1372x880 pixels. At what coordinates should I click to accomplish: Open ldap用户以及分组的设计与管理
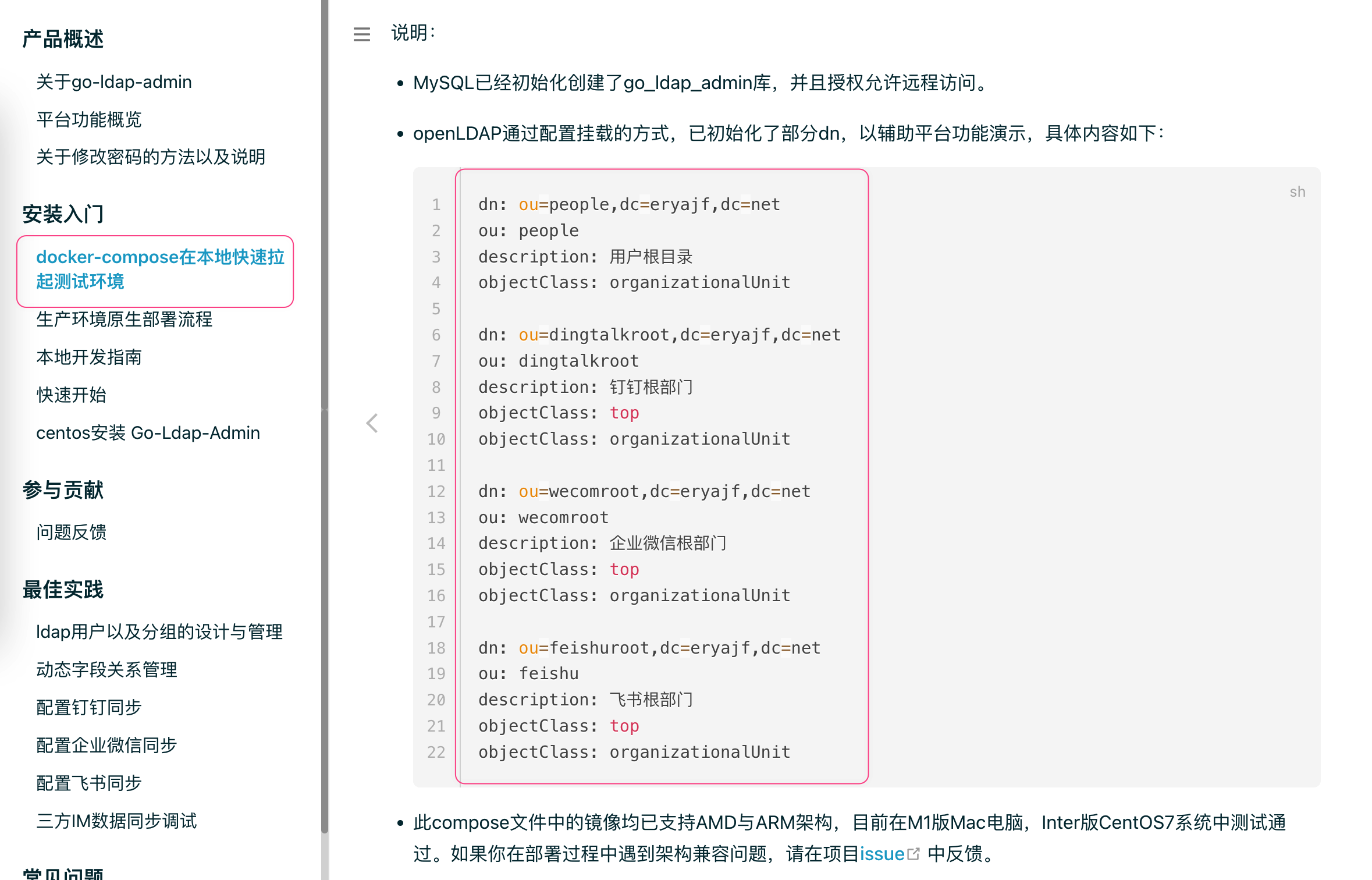tap(159, 632)
